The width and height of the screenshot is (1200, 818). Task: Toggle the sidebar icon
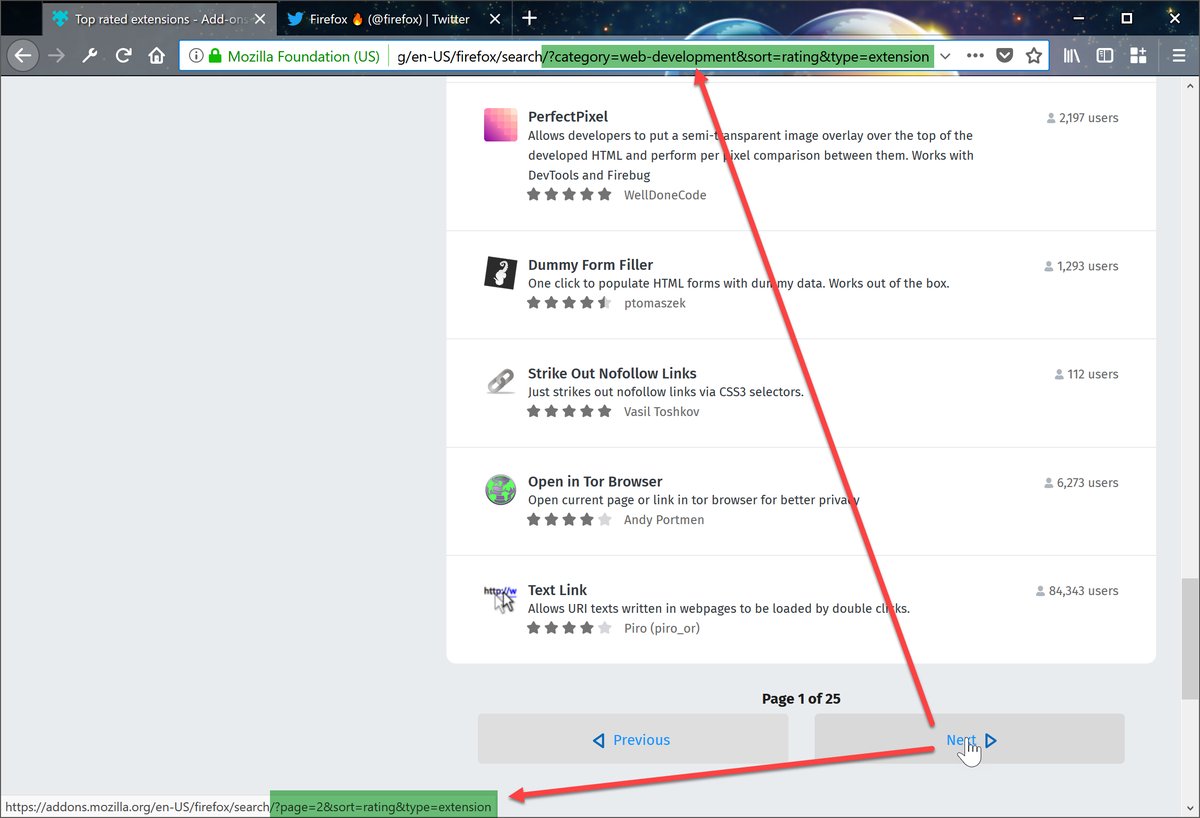(x=1105, y=56)
